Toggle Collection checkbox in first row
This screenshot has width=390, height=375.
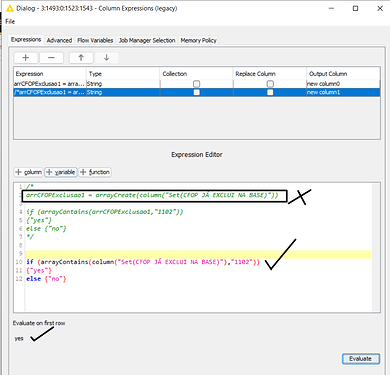pyautogui.click(x=196, y=84)
